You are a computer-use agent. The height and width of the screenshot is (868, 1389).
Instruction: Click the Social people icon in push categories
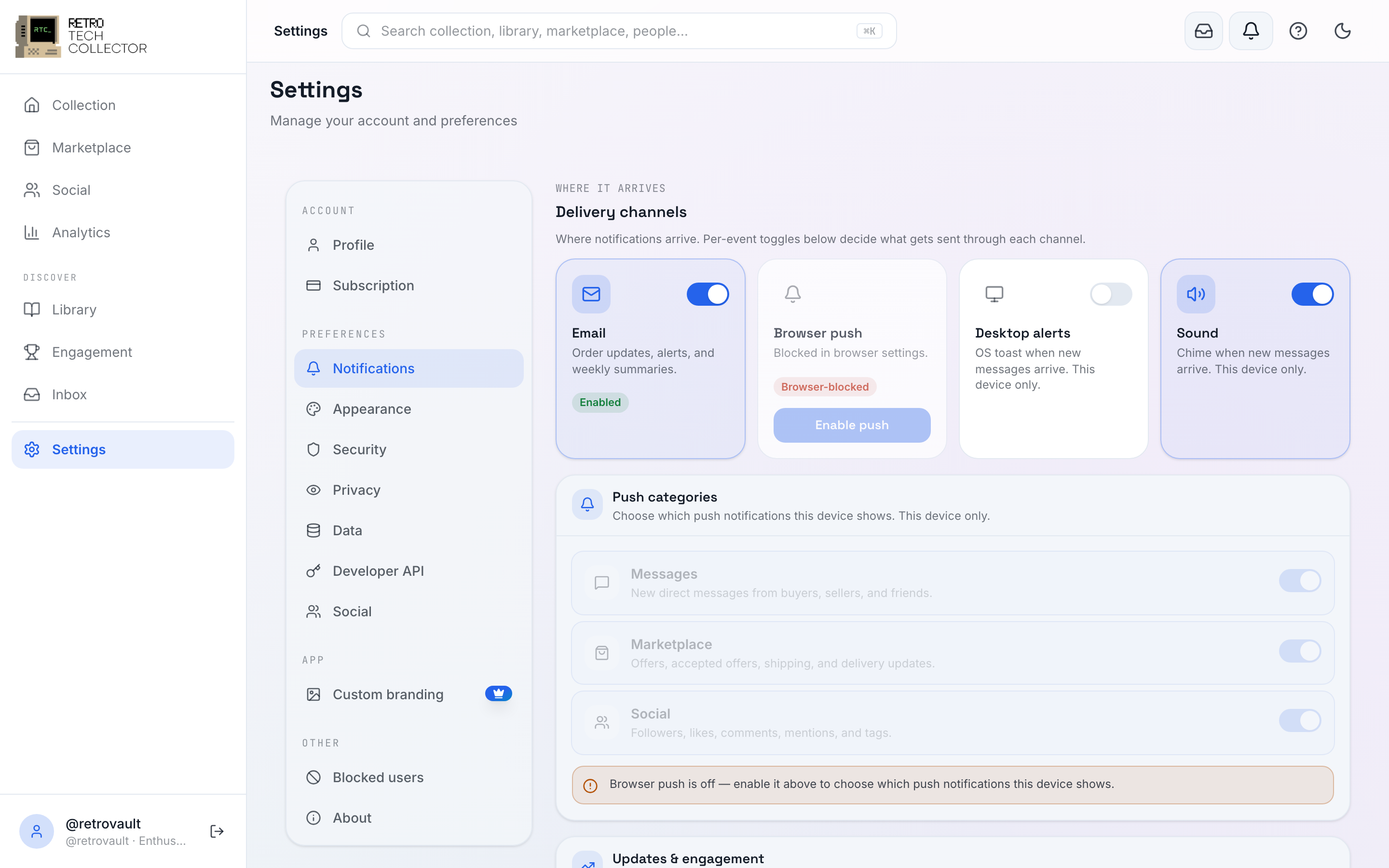(x=601, y=722)
